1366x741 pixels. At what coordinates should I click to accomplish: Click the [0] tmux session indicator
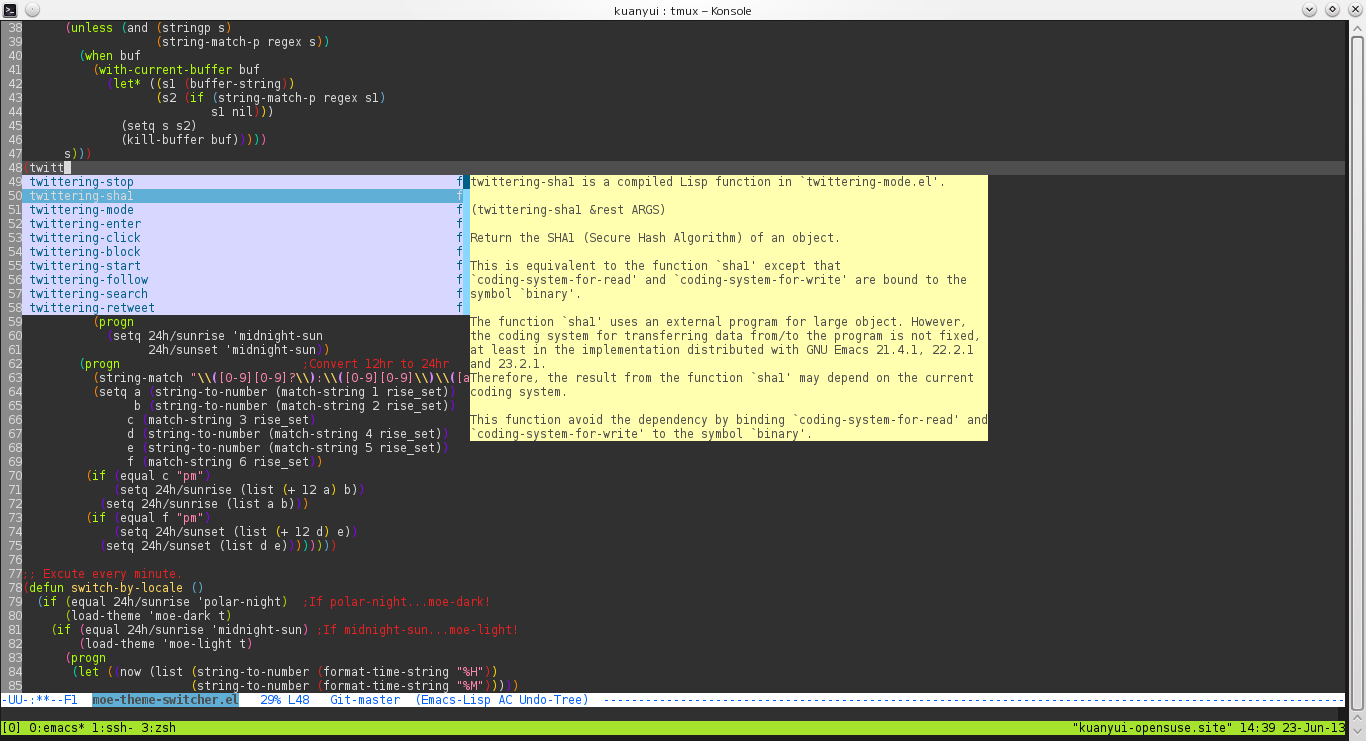[x=11, y=729]
